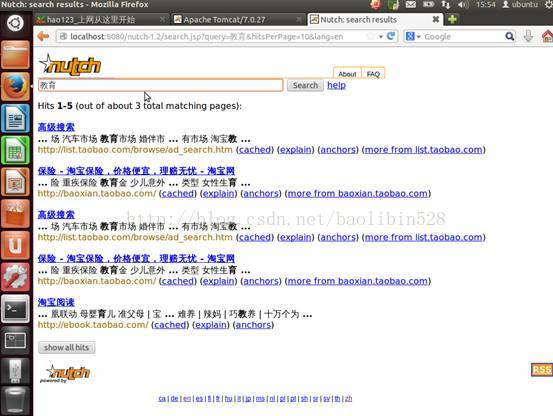Open Terminal from the launcher

(15, 308)
